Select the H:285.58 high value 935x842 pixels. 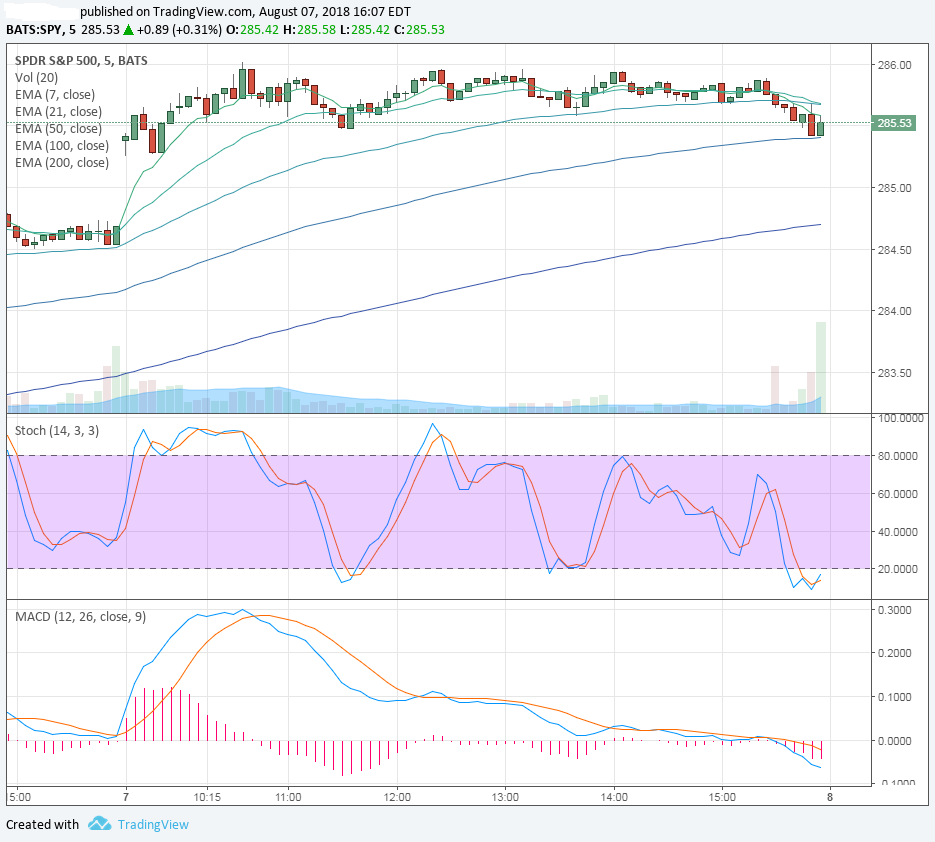pyautogui.click(x=309, y=30)
